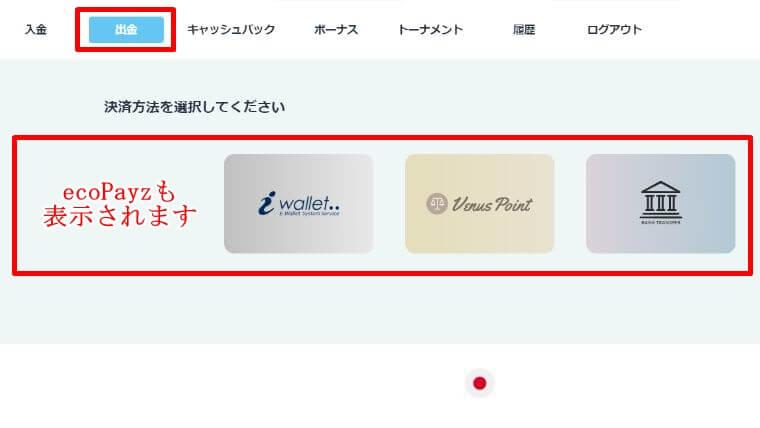Click ログアウト to log out
The width and height of the screenshot is (760, 428).
coord(614,30)
